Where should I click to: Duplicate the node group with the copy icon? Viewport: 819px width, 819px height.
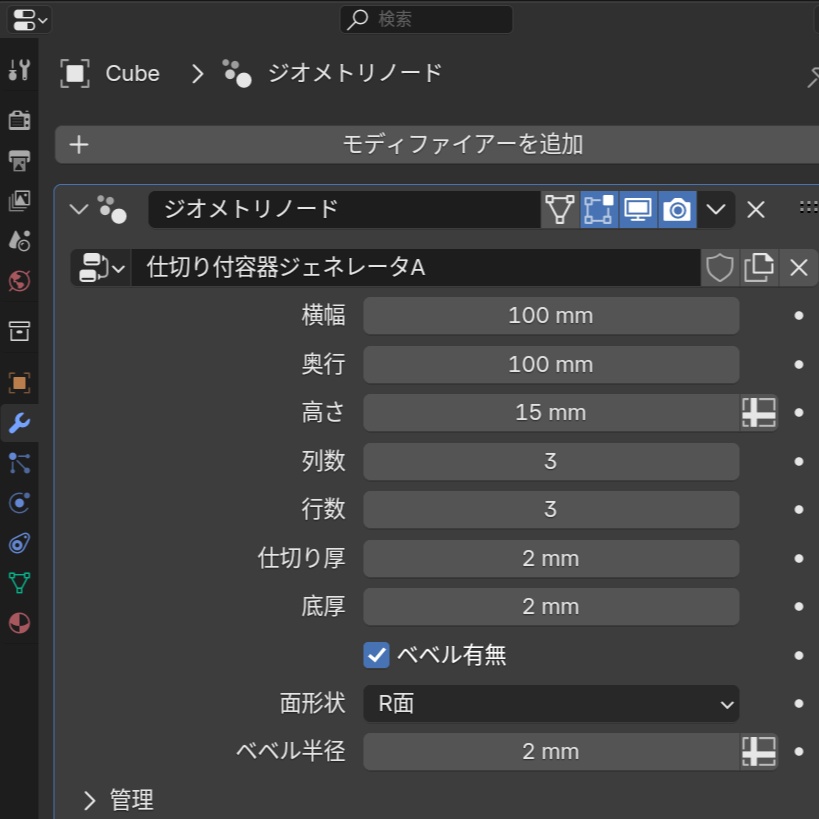[x=759, y=267]
